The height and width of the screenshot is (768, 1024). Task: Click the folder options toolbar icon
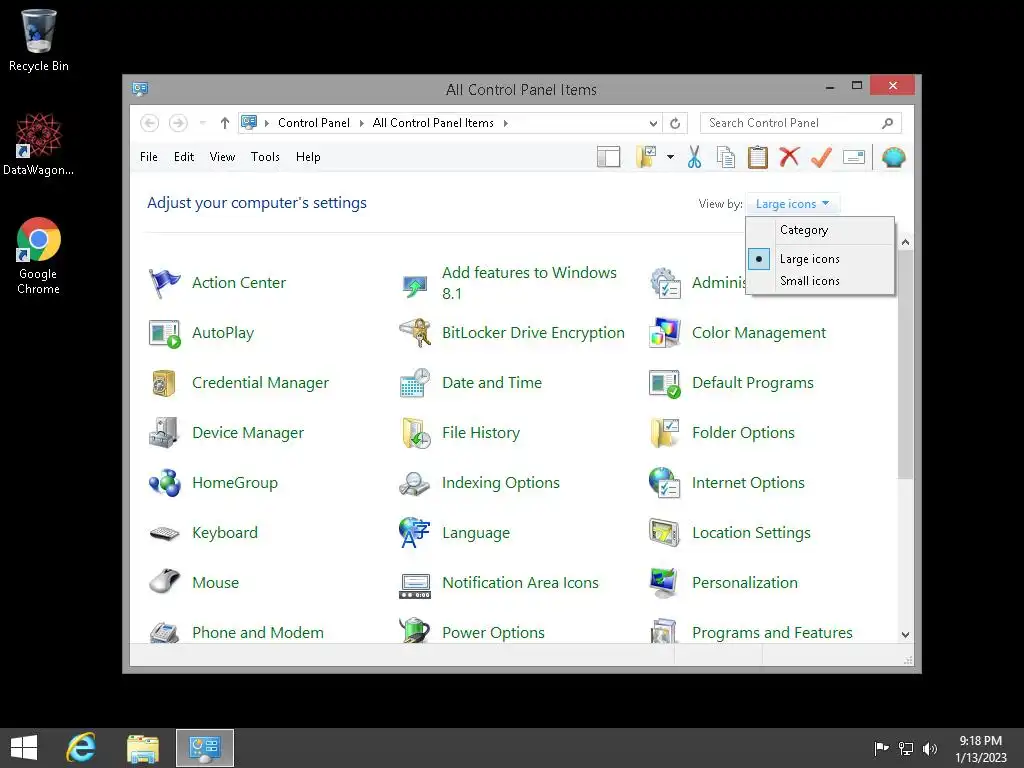pyautogui.click(x=646, y=157)
